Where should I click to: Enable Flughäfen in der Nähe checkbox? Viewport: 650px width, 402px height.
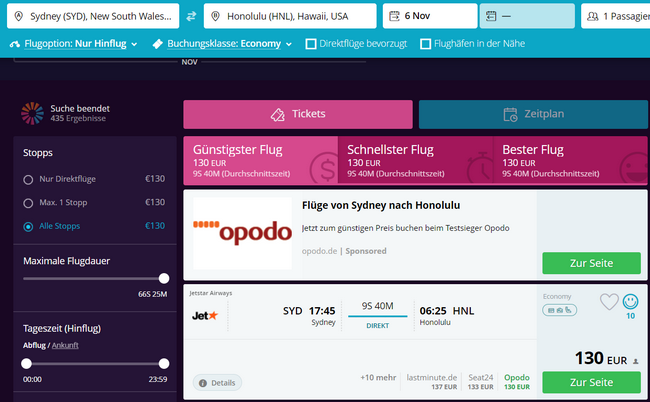coord(425,44)
